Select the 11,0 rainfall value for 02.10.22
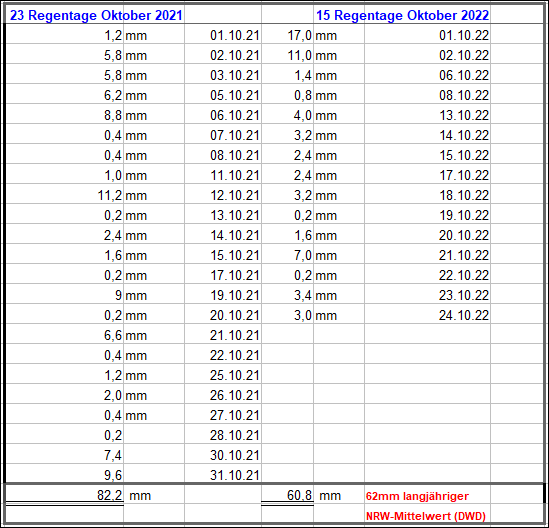Screen dimensions: 549x528 300,55
